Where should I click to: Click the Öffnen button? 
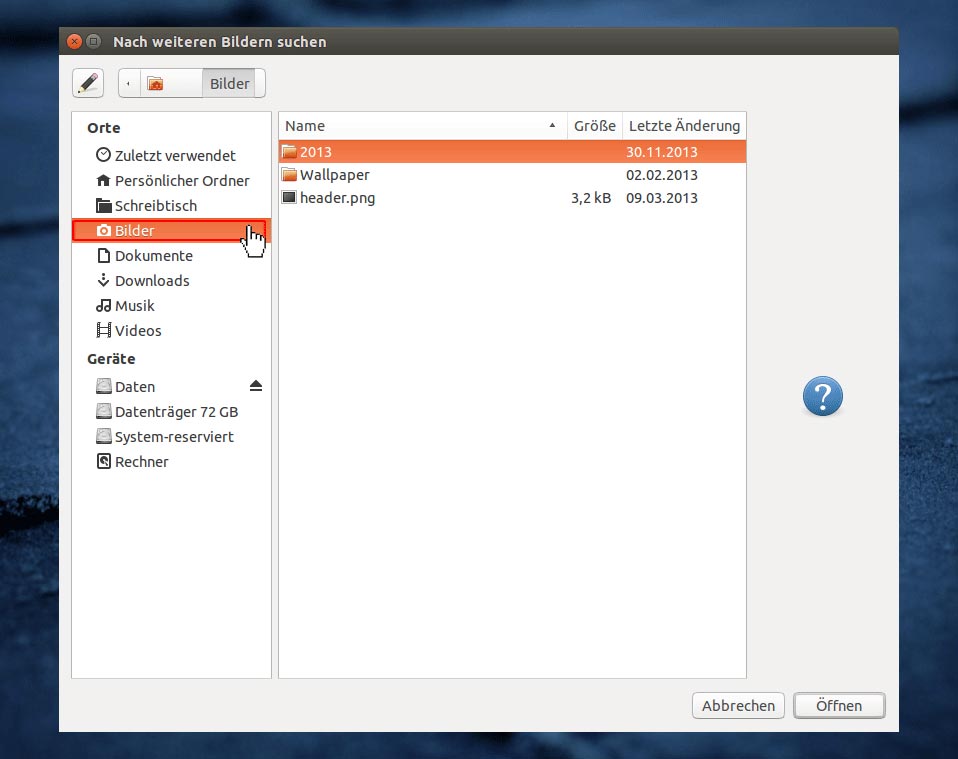(839, 706)
